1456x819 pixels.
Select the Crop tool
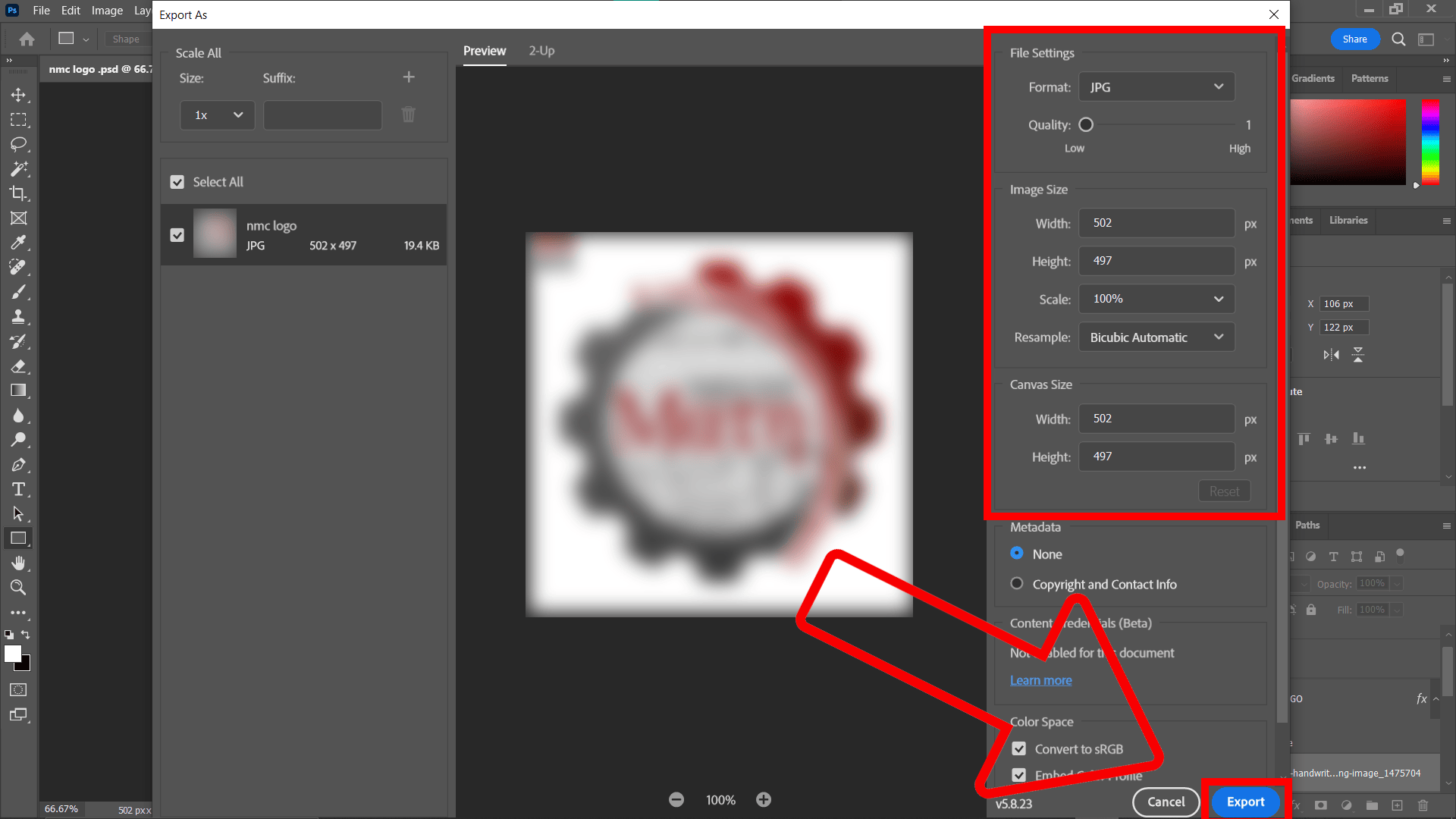18,193
